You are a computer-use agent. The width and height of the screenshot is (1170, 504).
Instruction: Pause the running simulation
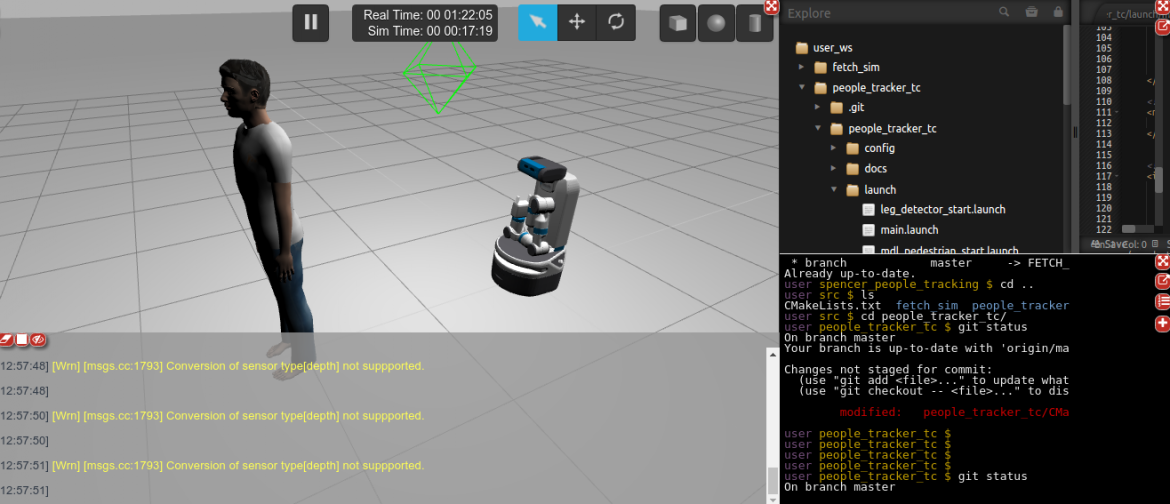click(310, 22)
